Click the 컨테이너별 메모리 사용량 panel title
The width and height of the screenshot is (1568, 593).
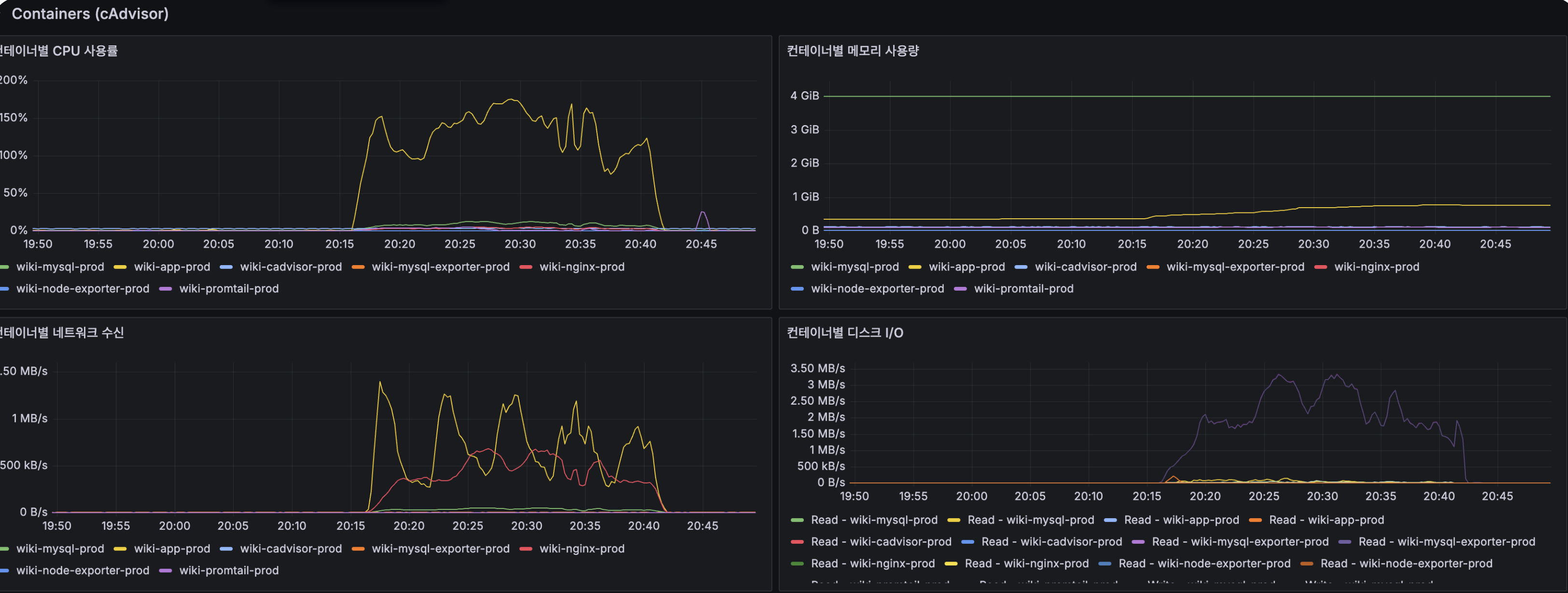(x=853, y=51)
